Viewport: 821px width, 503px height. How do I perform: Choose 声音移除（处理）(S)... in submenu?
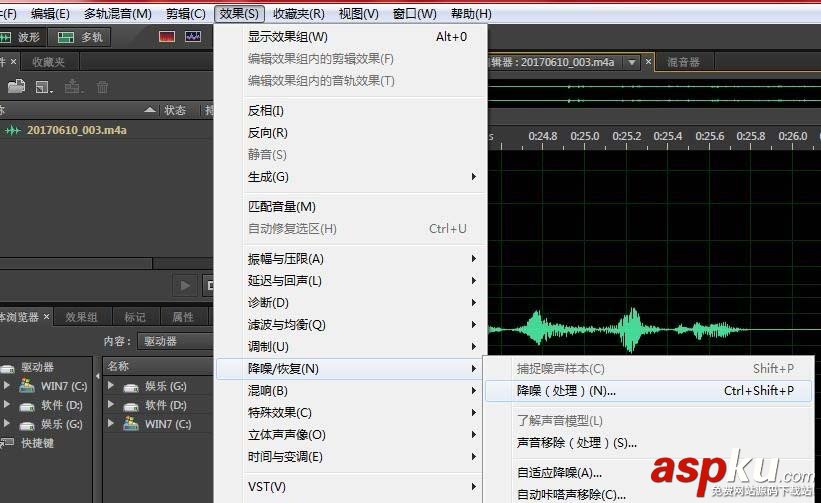click(x=648, y=443)
